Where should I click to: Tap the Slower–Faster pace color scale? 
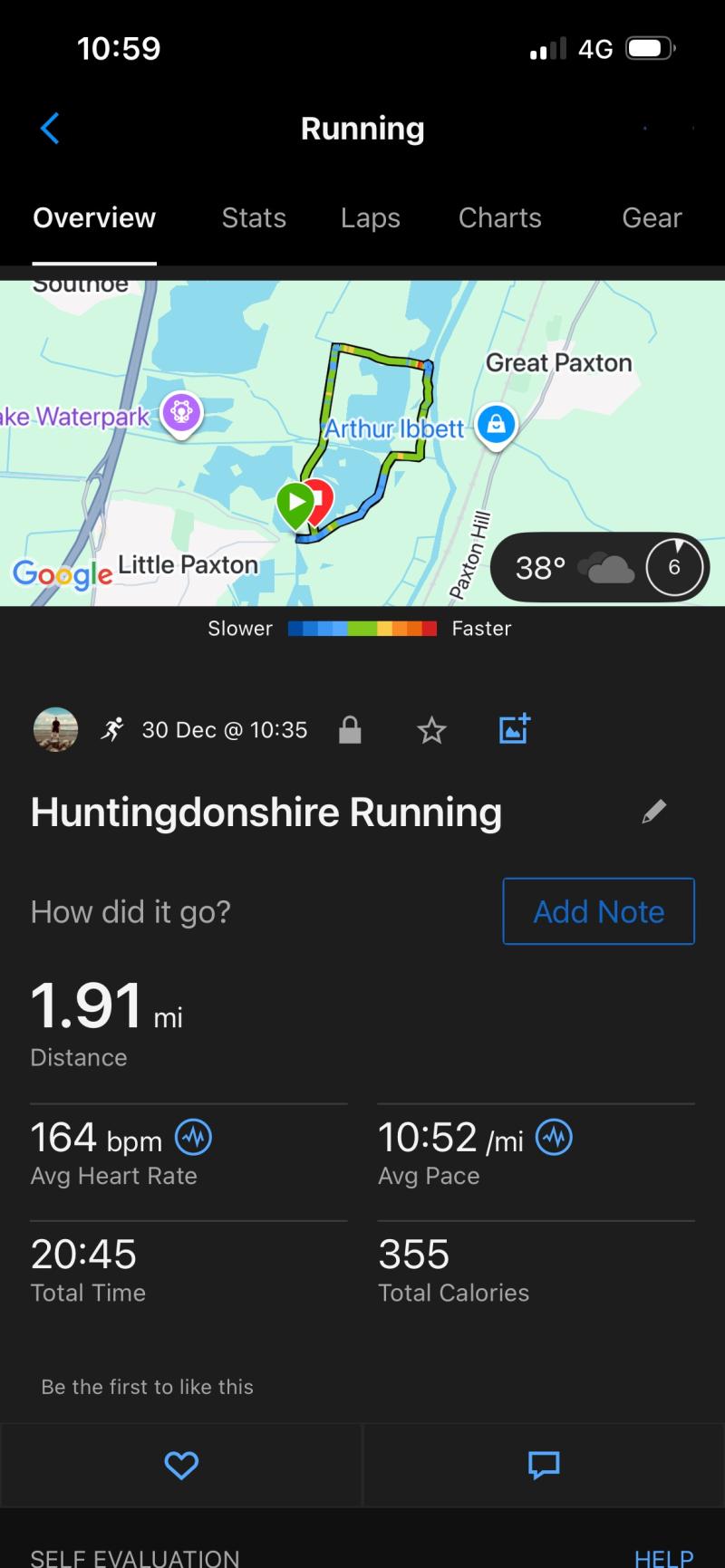(x=362, y=629)
